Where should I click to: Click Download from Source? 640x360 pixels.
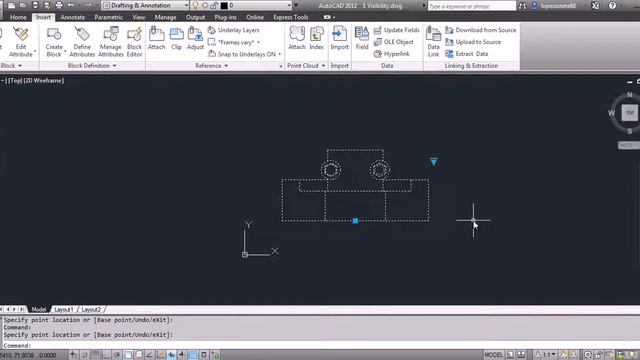point(480,30)
